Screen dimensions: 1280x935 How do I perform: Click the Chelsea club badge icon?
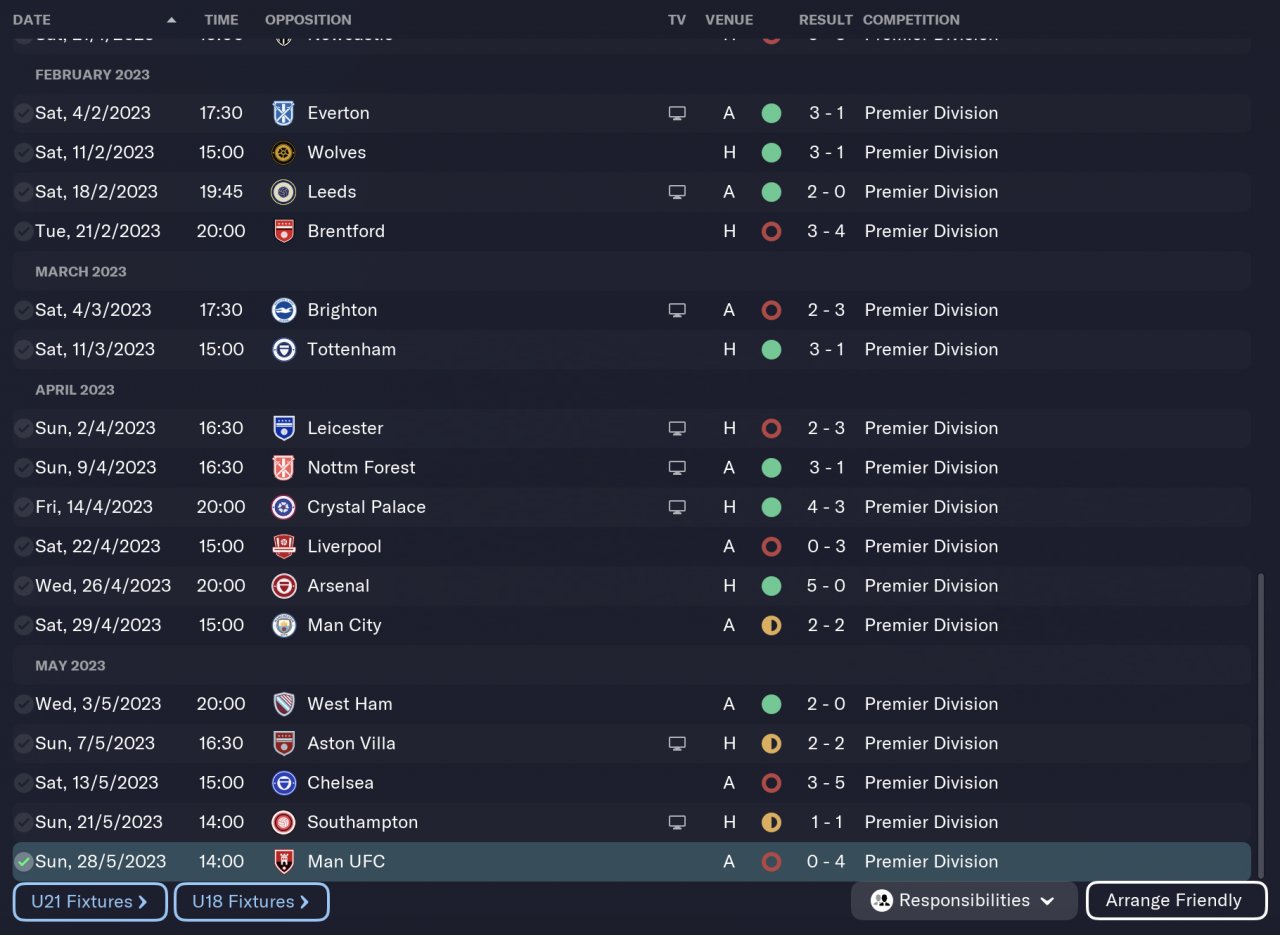284,783
